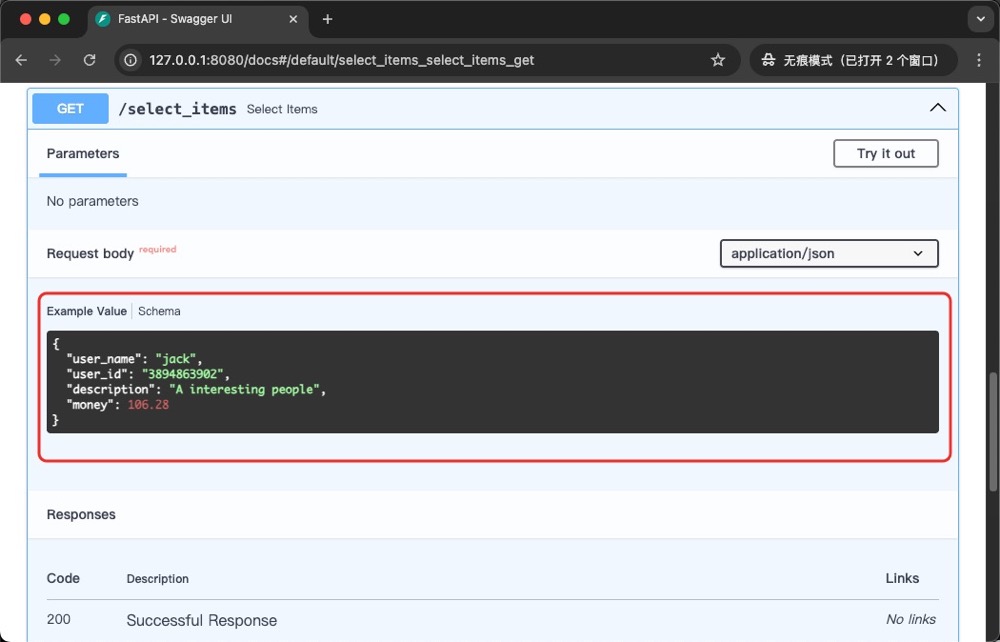The height and width of the screenshot is (642, 1000).
Task: Open a new tab with the plus icon
Action: pyautogui.click(x=328, y=18)
